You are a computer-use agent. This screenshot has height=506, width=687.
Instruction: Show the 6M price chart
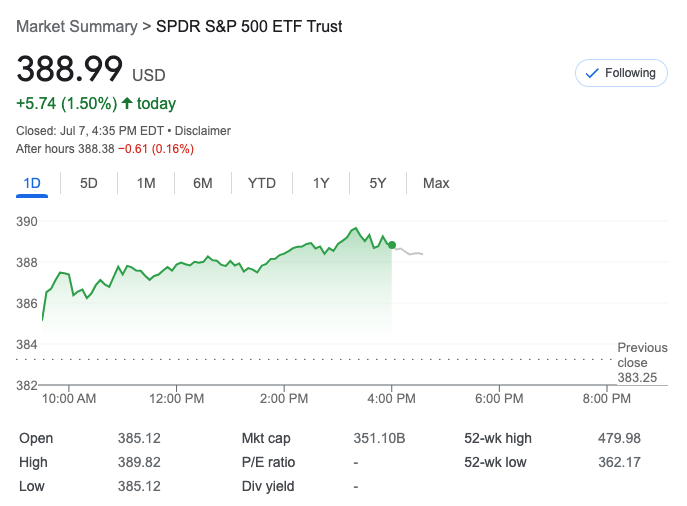click(x=203, y=183)
